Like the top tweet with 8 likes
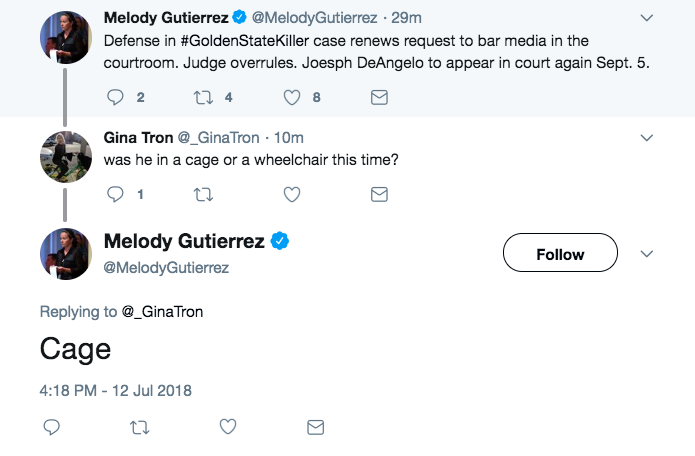 293,98
